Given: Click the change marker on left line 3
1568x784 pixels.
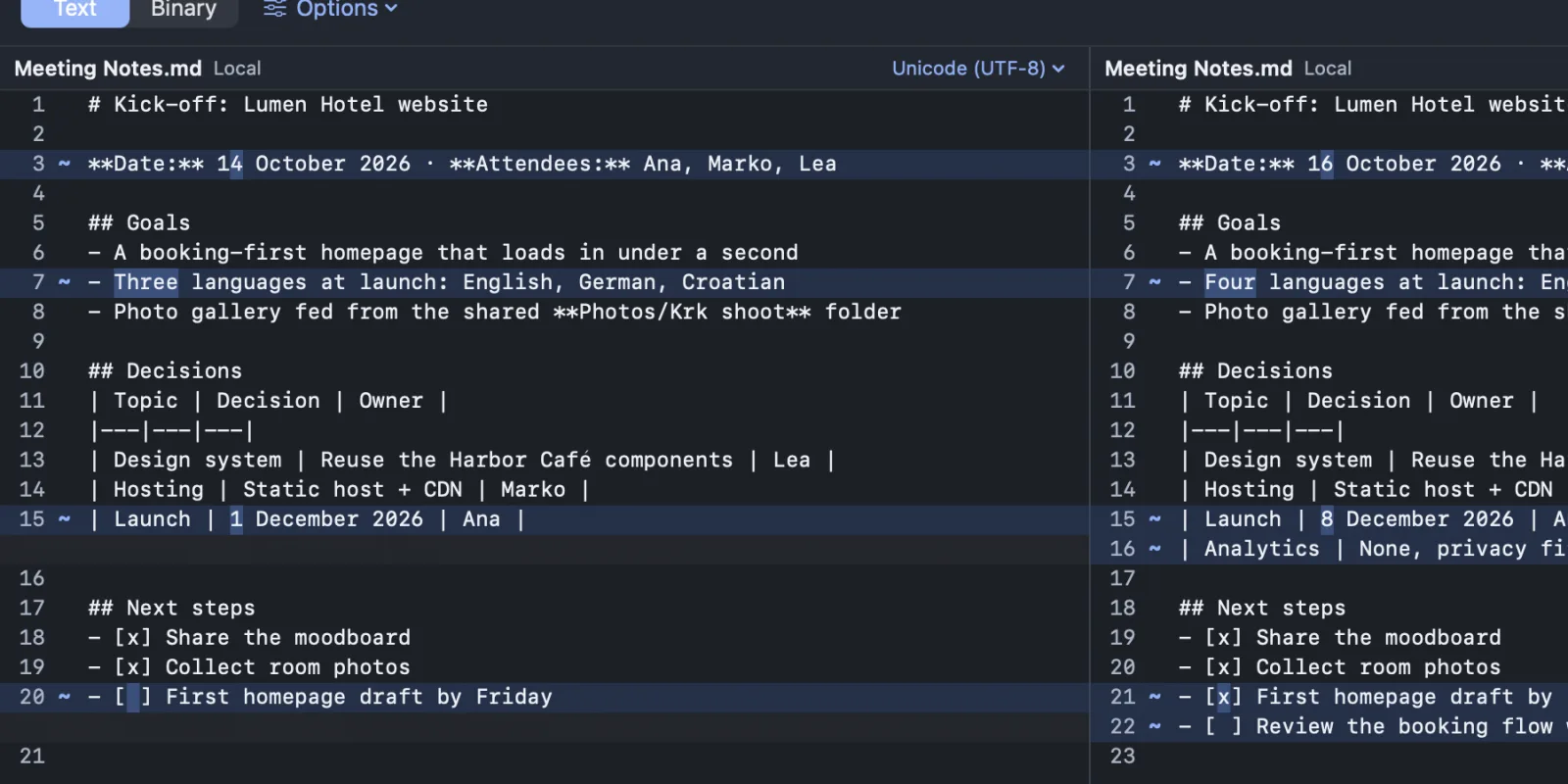Looking at the screenshot, I should tap(65, 164).
